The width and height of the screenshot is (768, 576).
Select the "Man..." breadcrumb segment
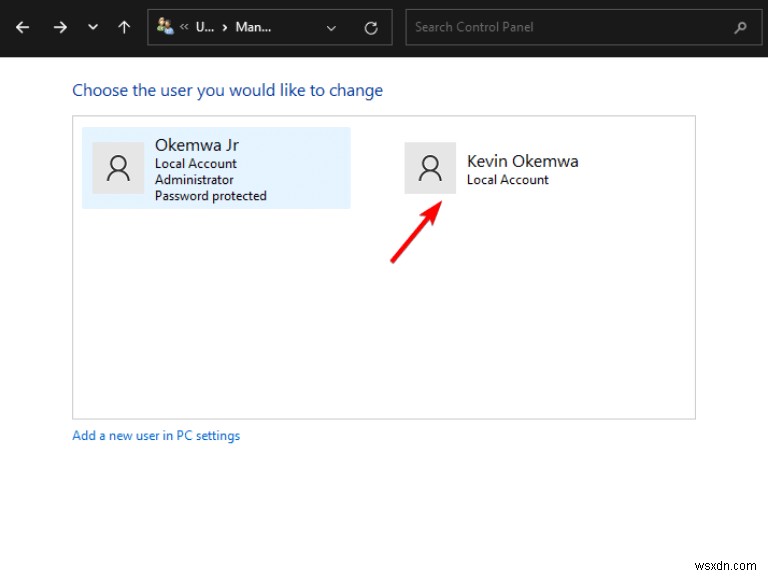click(253, 27)
